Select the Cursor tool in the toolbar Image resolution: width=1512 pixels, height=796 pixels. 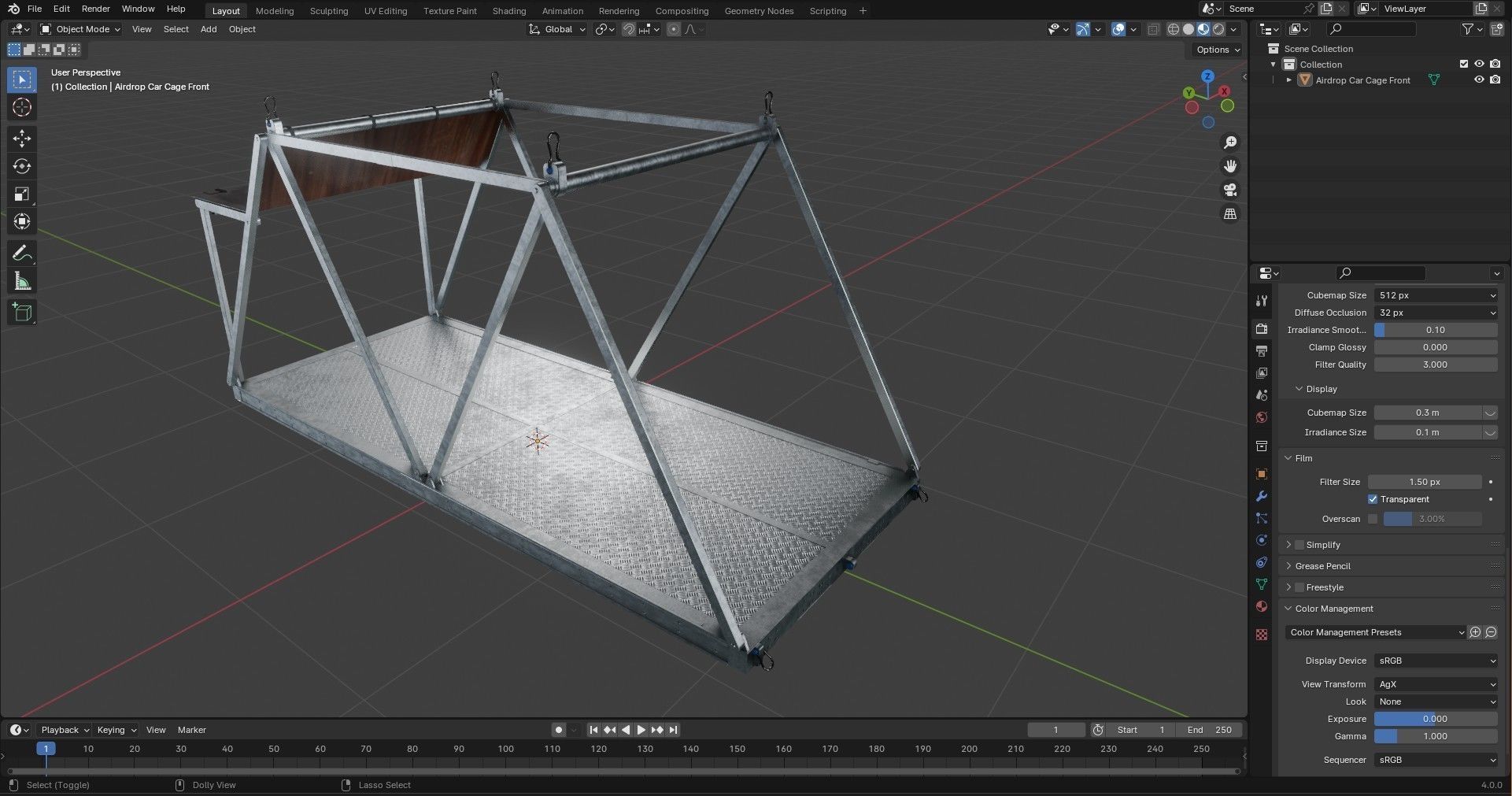tap(22, 108)
